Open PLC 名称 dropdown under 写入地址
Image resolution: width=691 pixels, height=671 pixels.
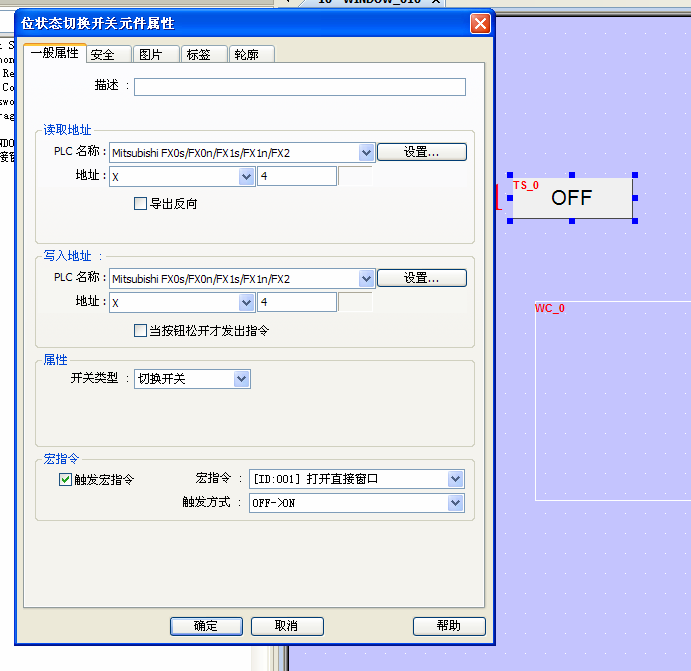point(366,278)
